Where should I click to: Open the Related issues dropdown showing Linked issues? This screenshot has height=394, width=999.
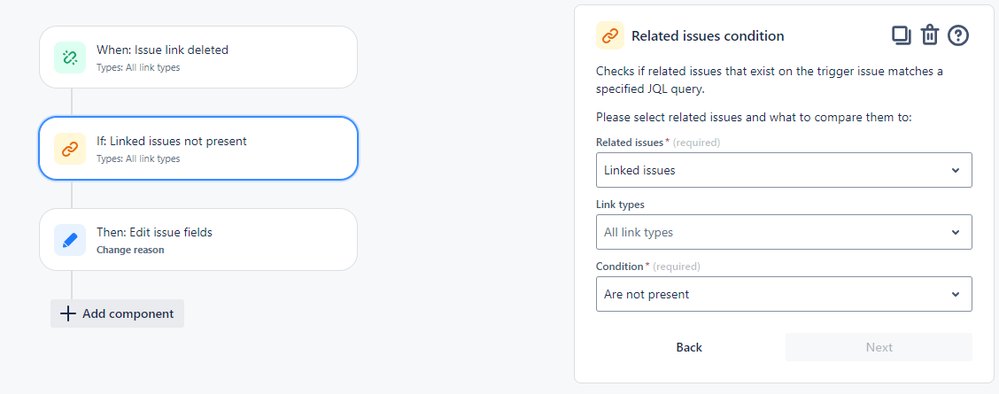(784, 170)
